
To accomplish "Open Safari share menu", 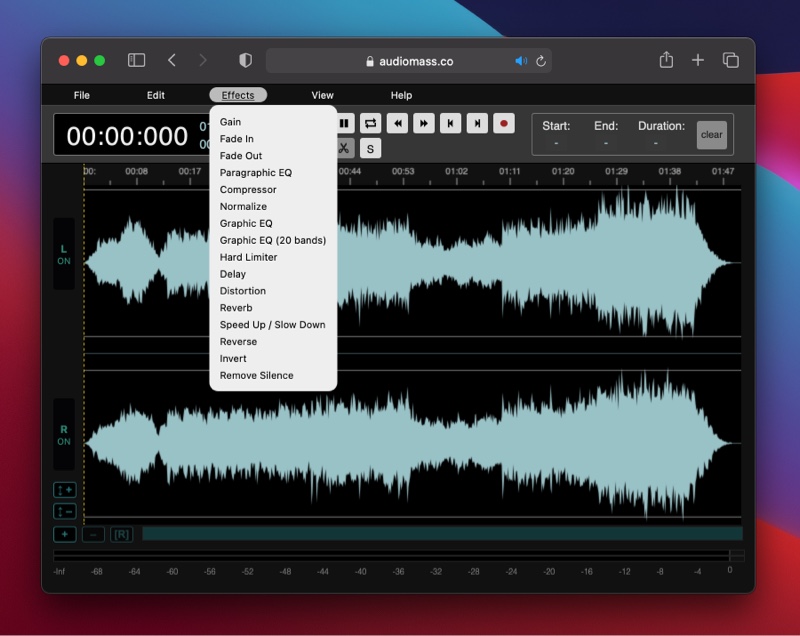I will click(666, 60).
